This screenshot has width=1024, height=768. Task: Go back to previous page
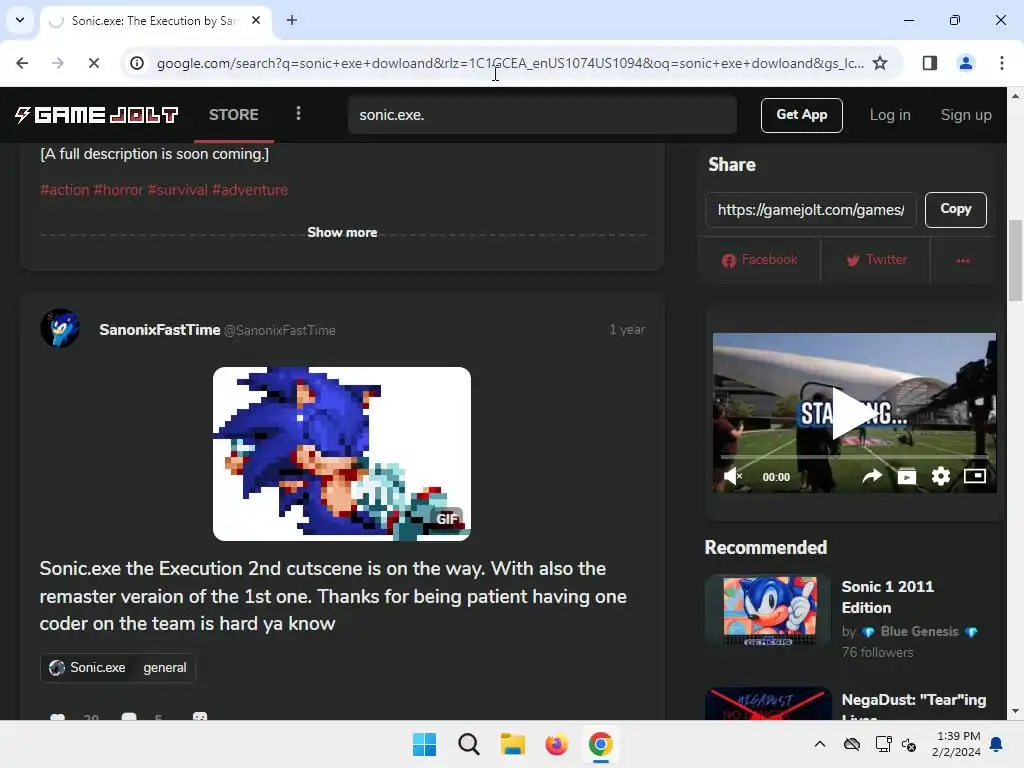point(22,63)
